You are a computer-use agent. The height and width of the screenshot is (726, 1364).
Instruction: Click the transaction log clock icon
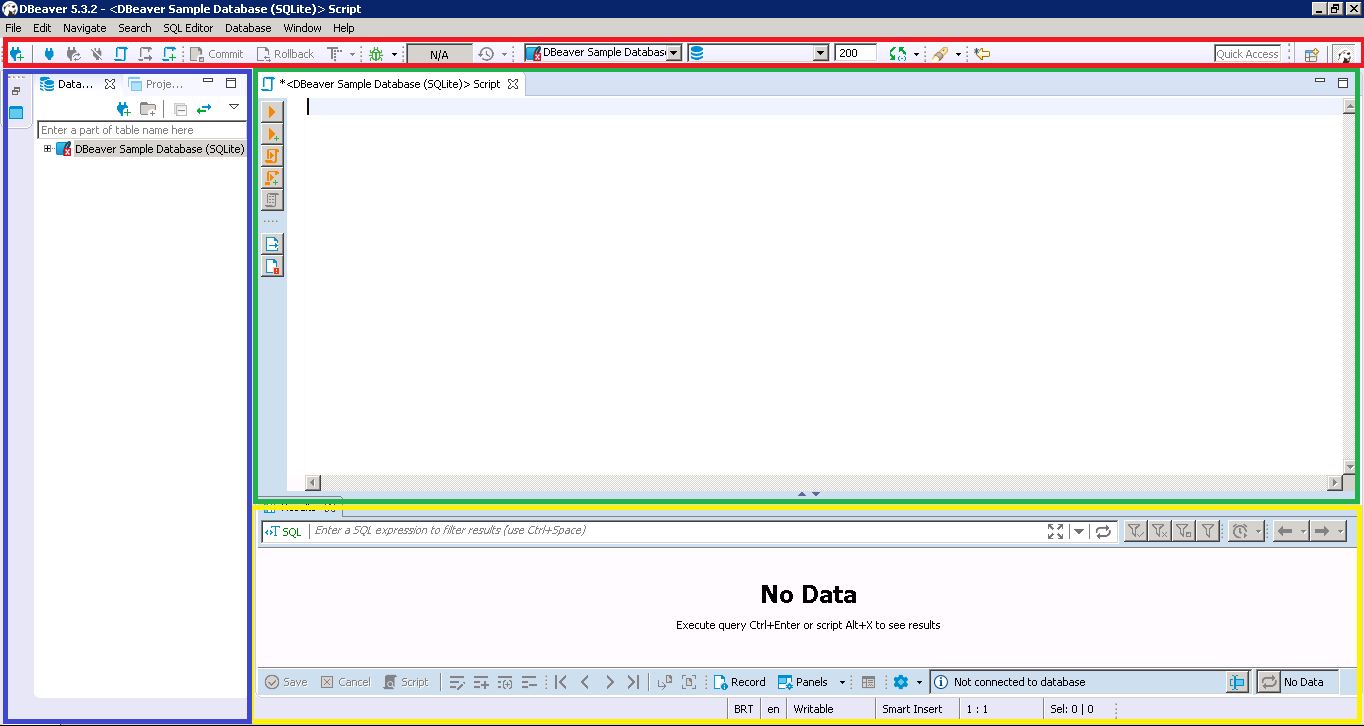tap(486, 54)
